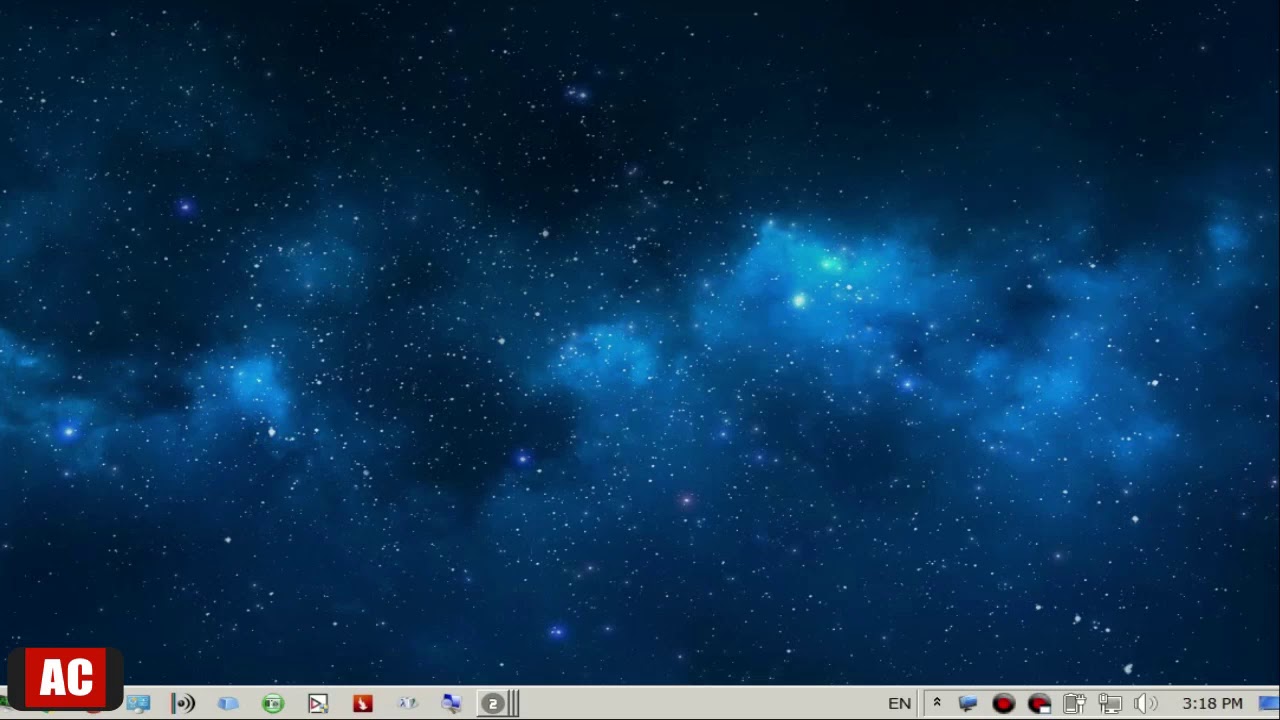Viewport: 1280px width, 720px height.
Task: Open the small blue lambda-style taskbar icon
Action: pyautogui.click(x=408, y=704)
